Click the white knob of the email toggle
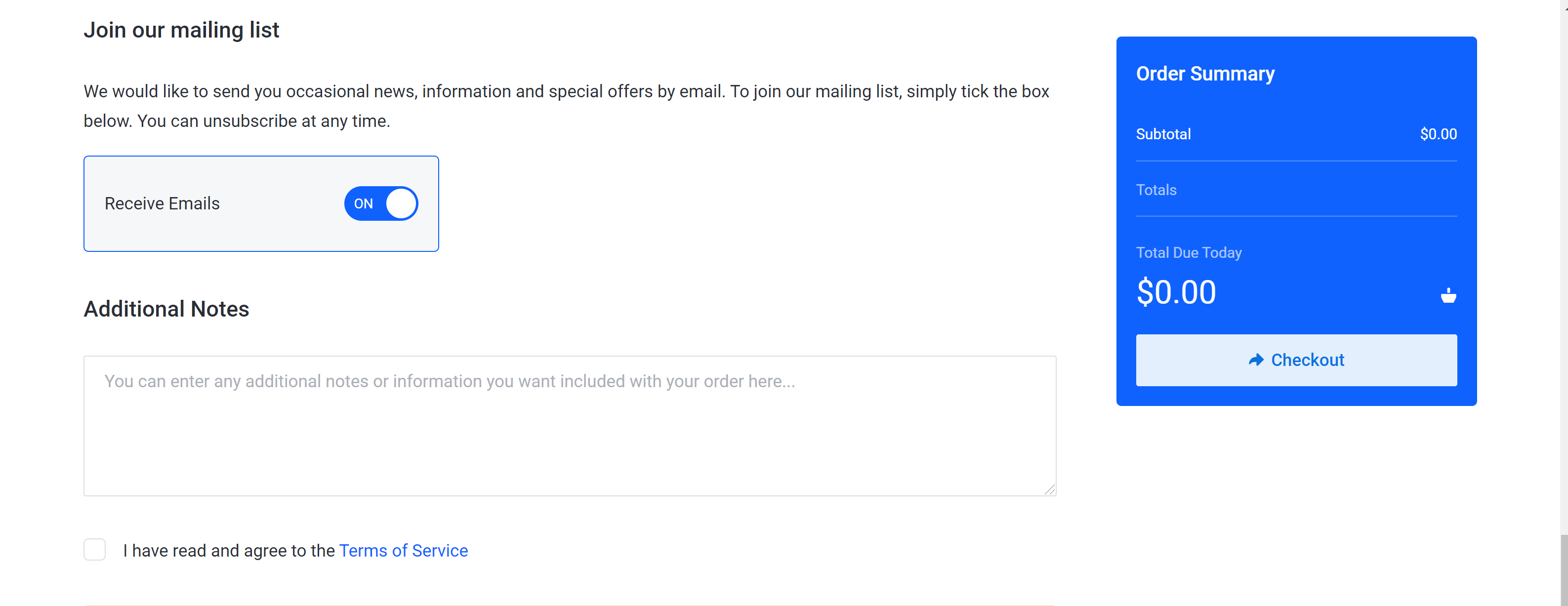Image resolution: width=1568 pixels, height=606 pixels. point(401,203)
